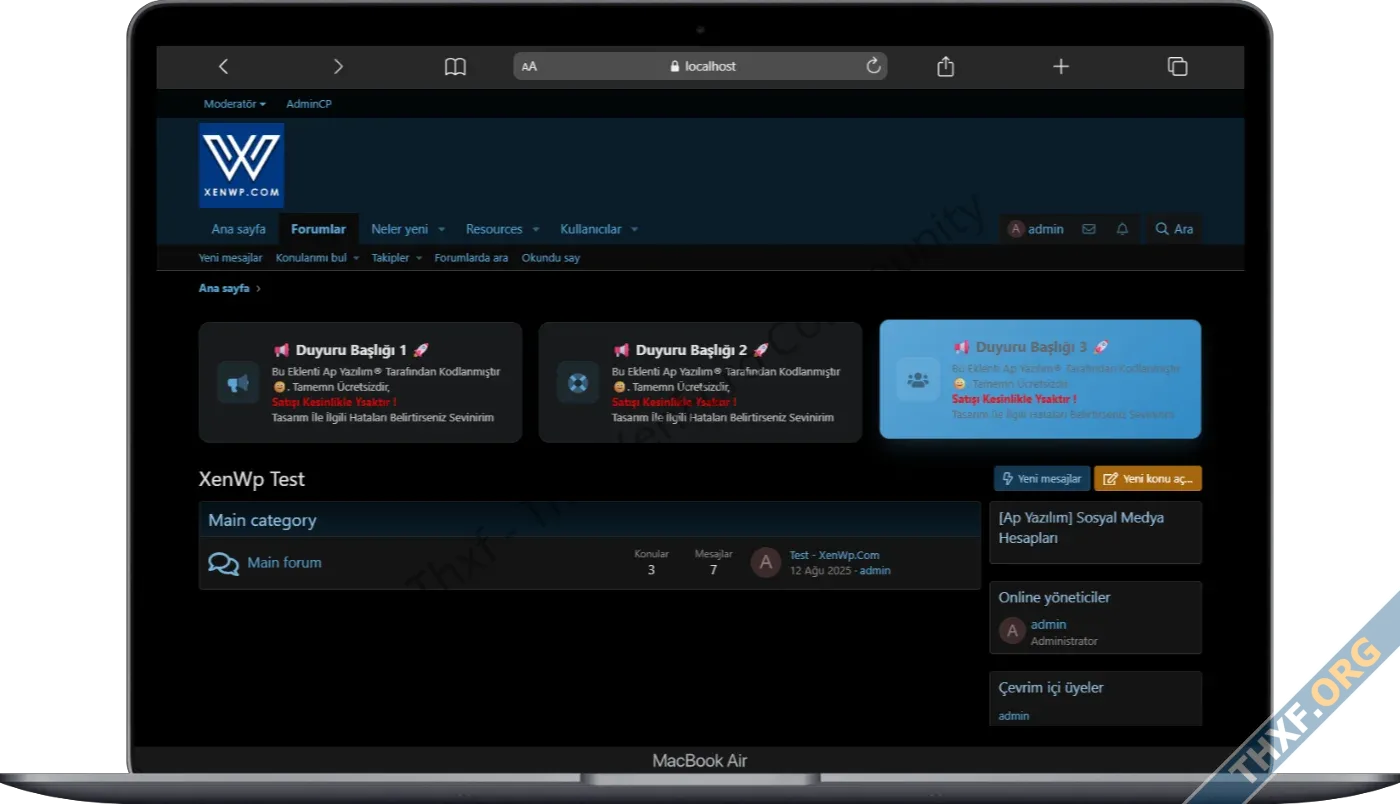Expand the Resources dropdown arrow
The width and height of the screenshot is (1400, 804).
pos(536,230)
